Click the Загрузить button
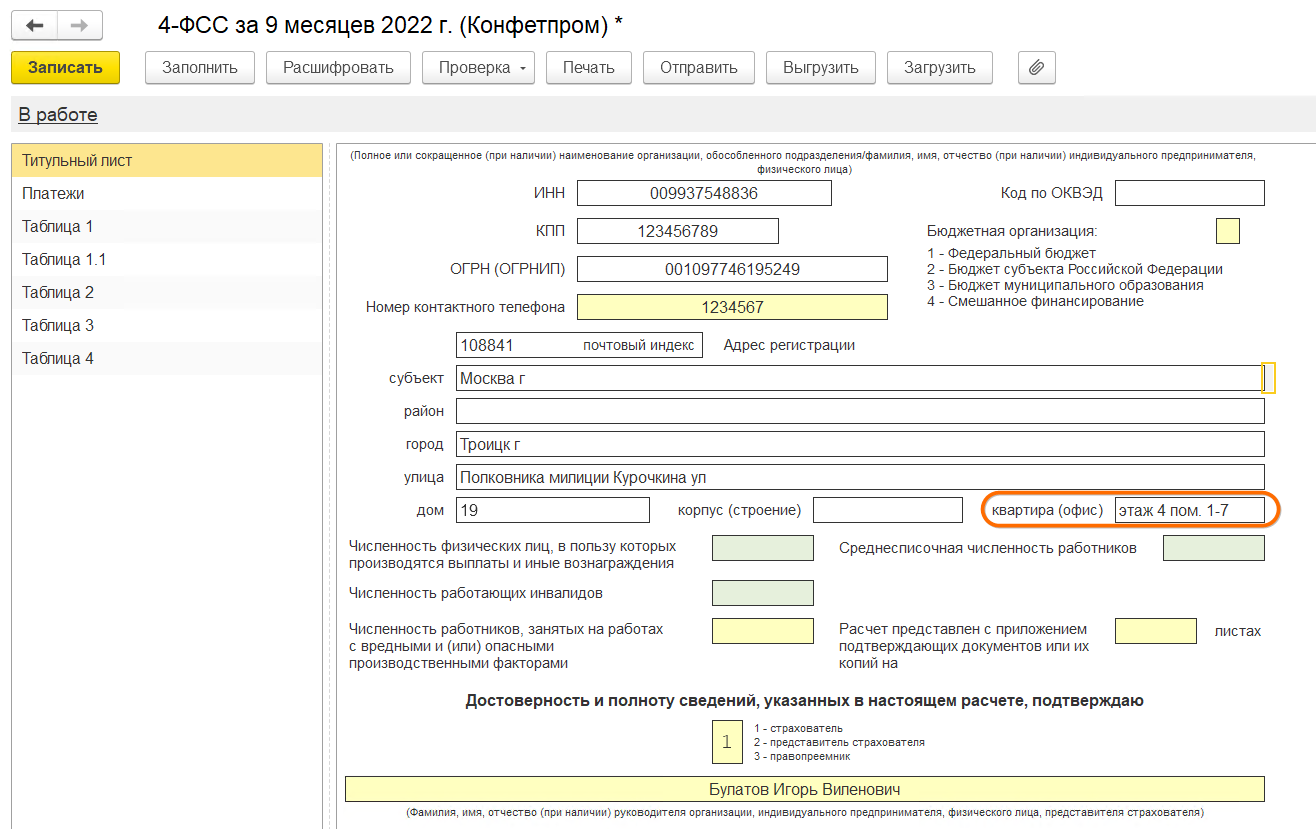This screenshot has height=829, width=1316. pos(940,68)
